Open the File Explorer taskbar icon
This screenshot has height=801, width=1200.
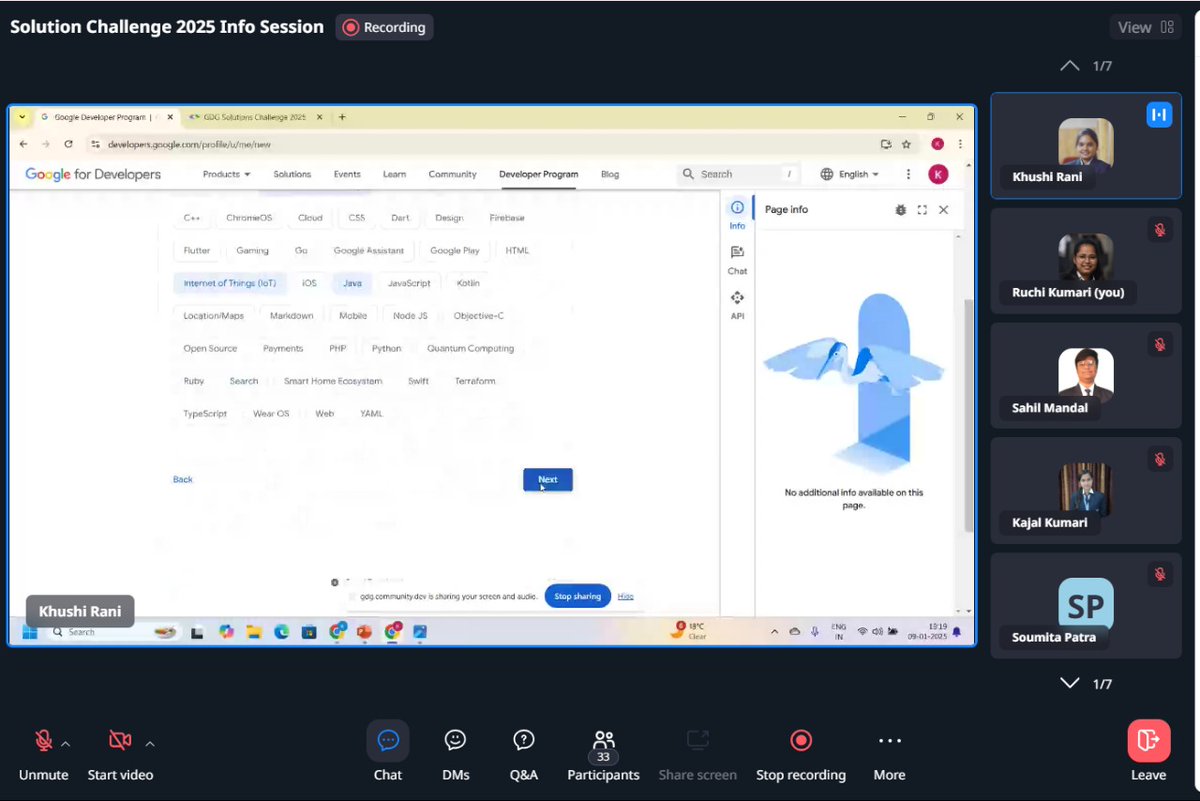[x=254, y=631]
